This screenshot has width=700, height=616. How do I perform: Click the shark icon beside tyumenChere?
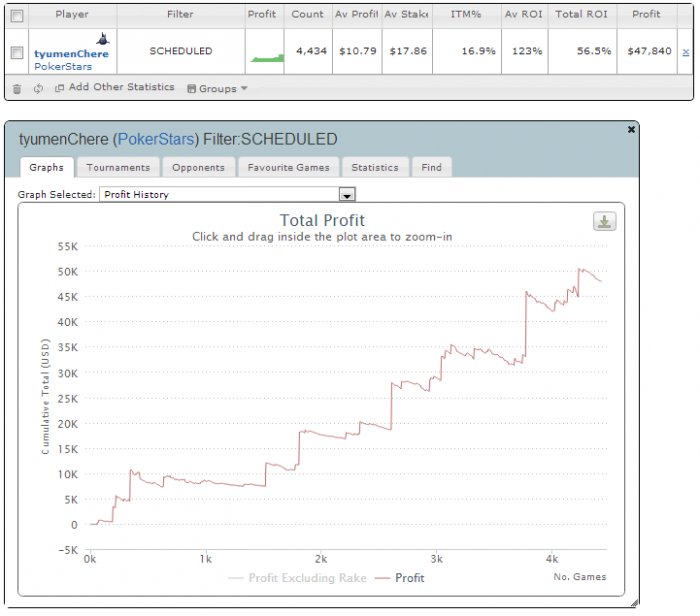tap(103, 39)
